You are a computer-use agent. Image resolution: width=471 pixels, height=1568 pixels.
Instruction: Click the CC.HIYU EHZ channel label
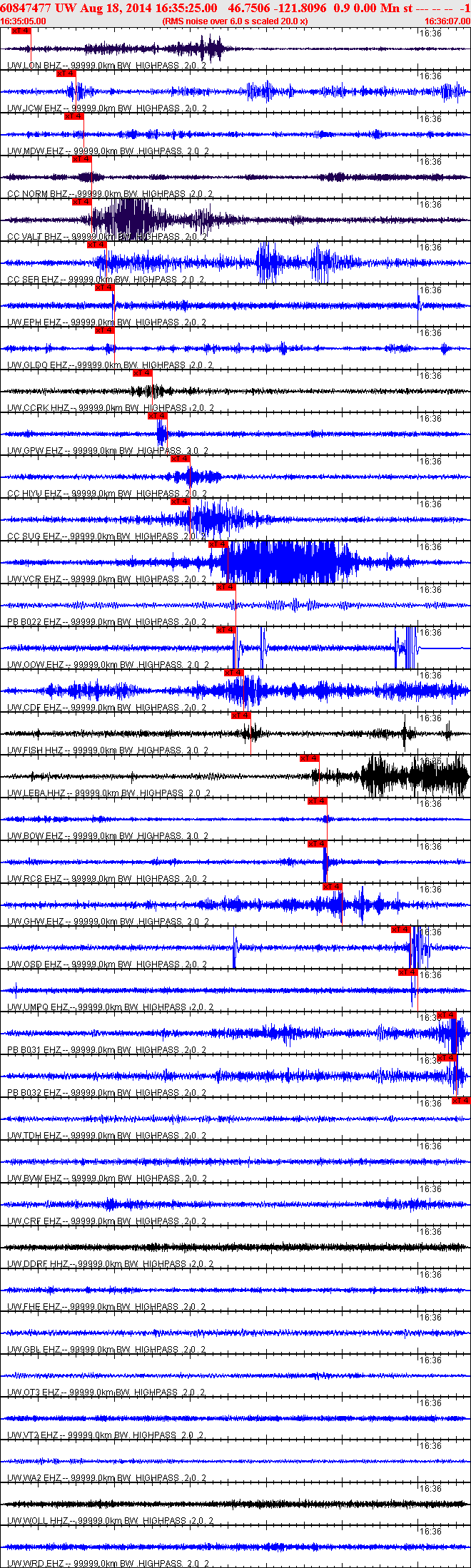tap(34, 494)
